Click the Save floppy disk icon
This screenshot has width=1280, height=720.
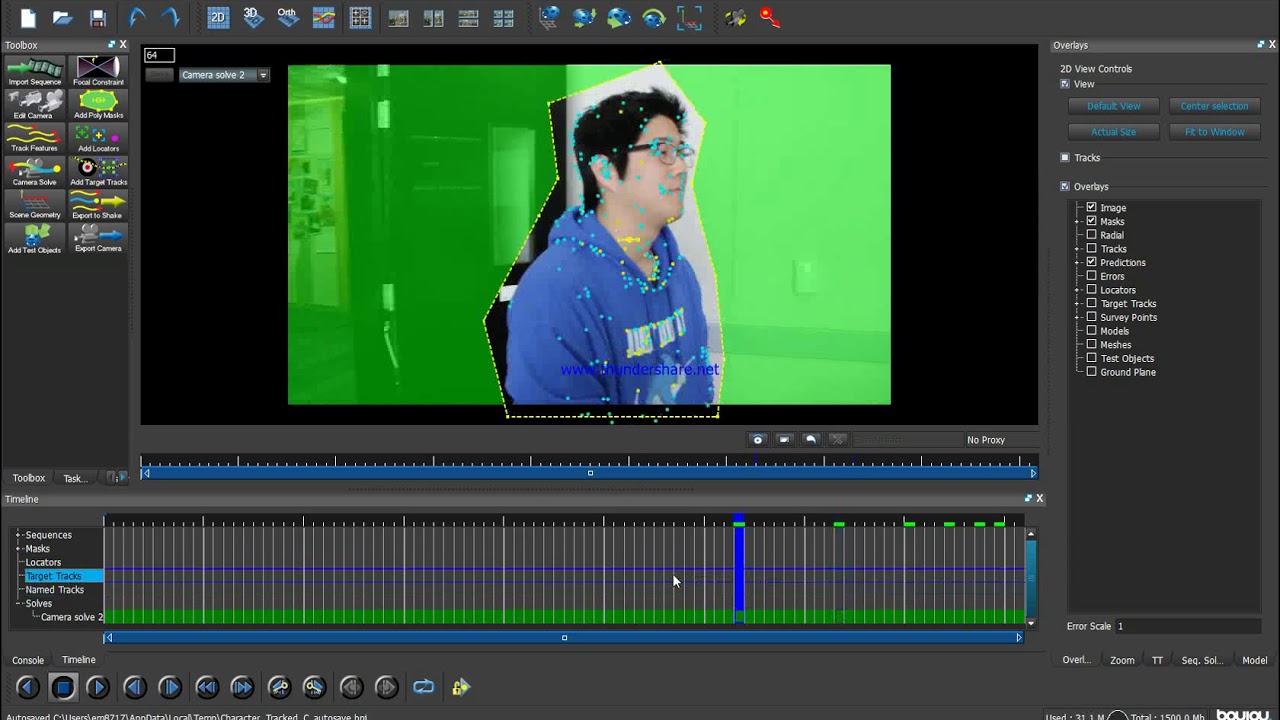tap(97, 17)
